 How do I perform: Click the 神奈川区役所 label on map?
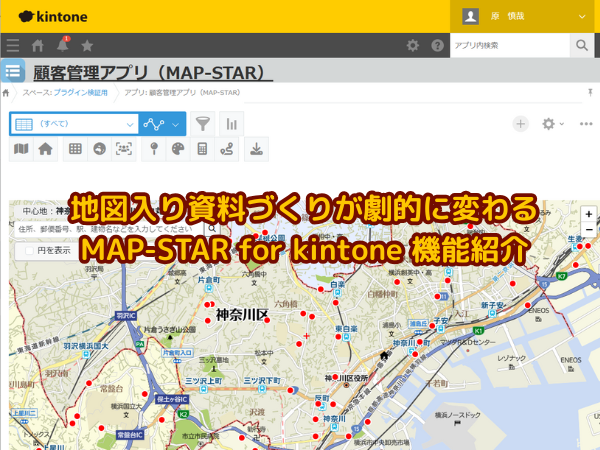(347, 378)
